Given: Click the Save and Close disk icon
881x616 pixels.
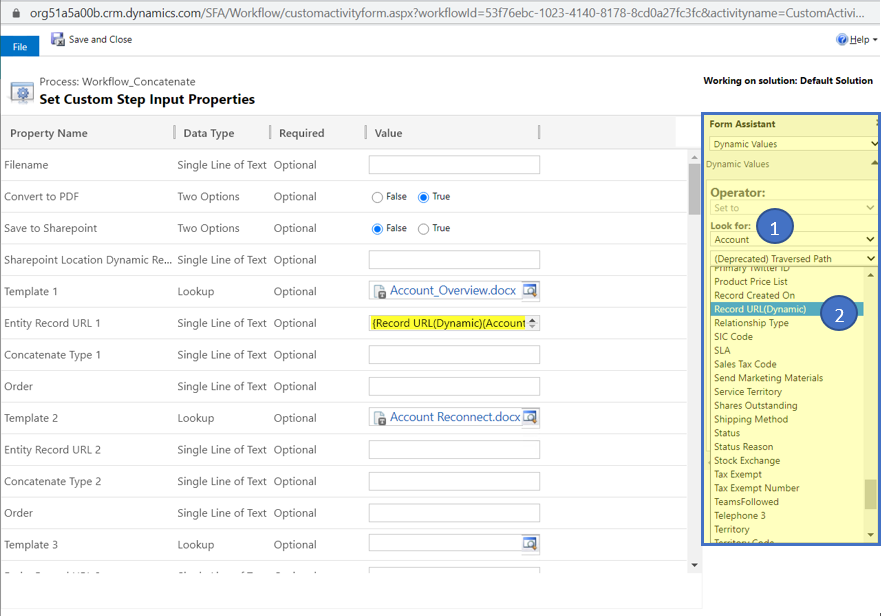Looking at the screenshot, I should point(58,39).
